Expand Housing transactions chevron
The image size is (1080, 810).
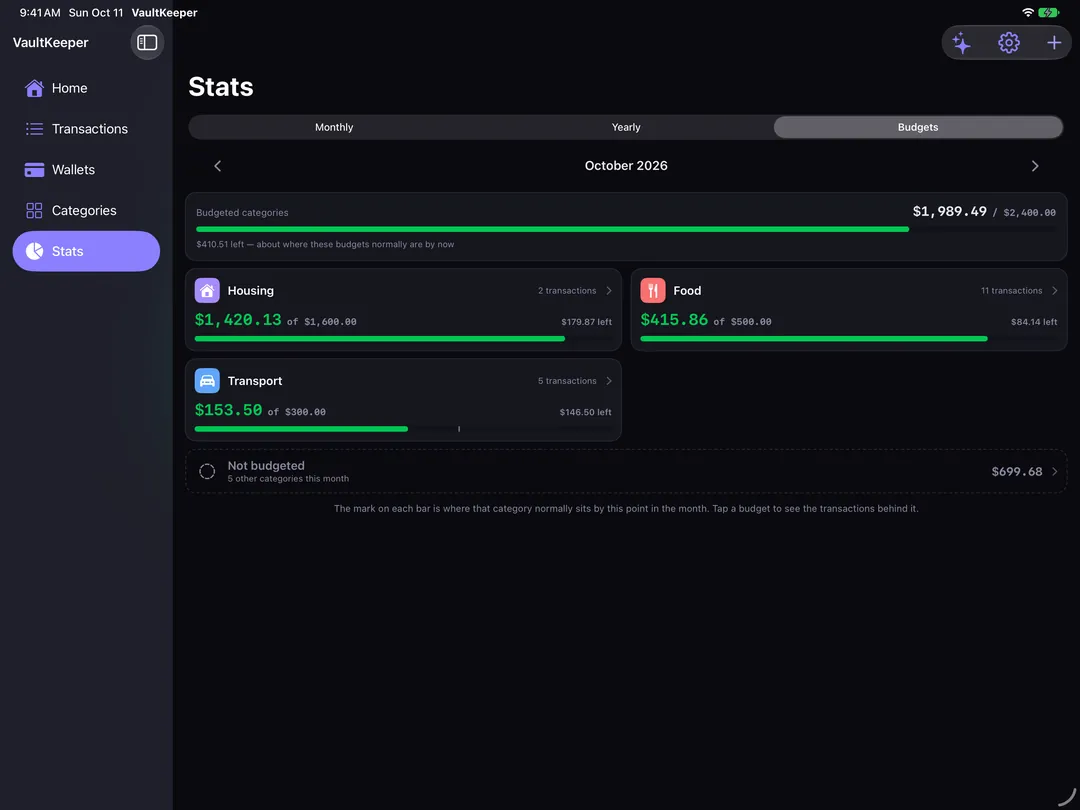609,291
